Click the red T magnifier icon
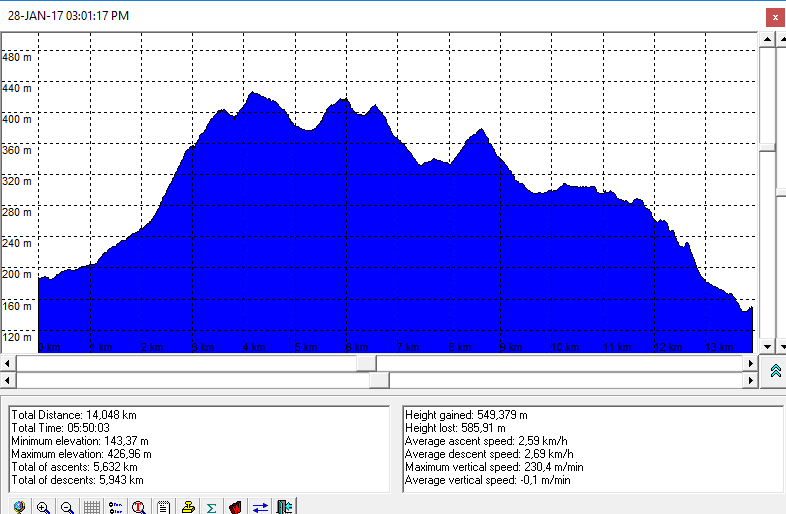 point(139,506)
